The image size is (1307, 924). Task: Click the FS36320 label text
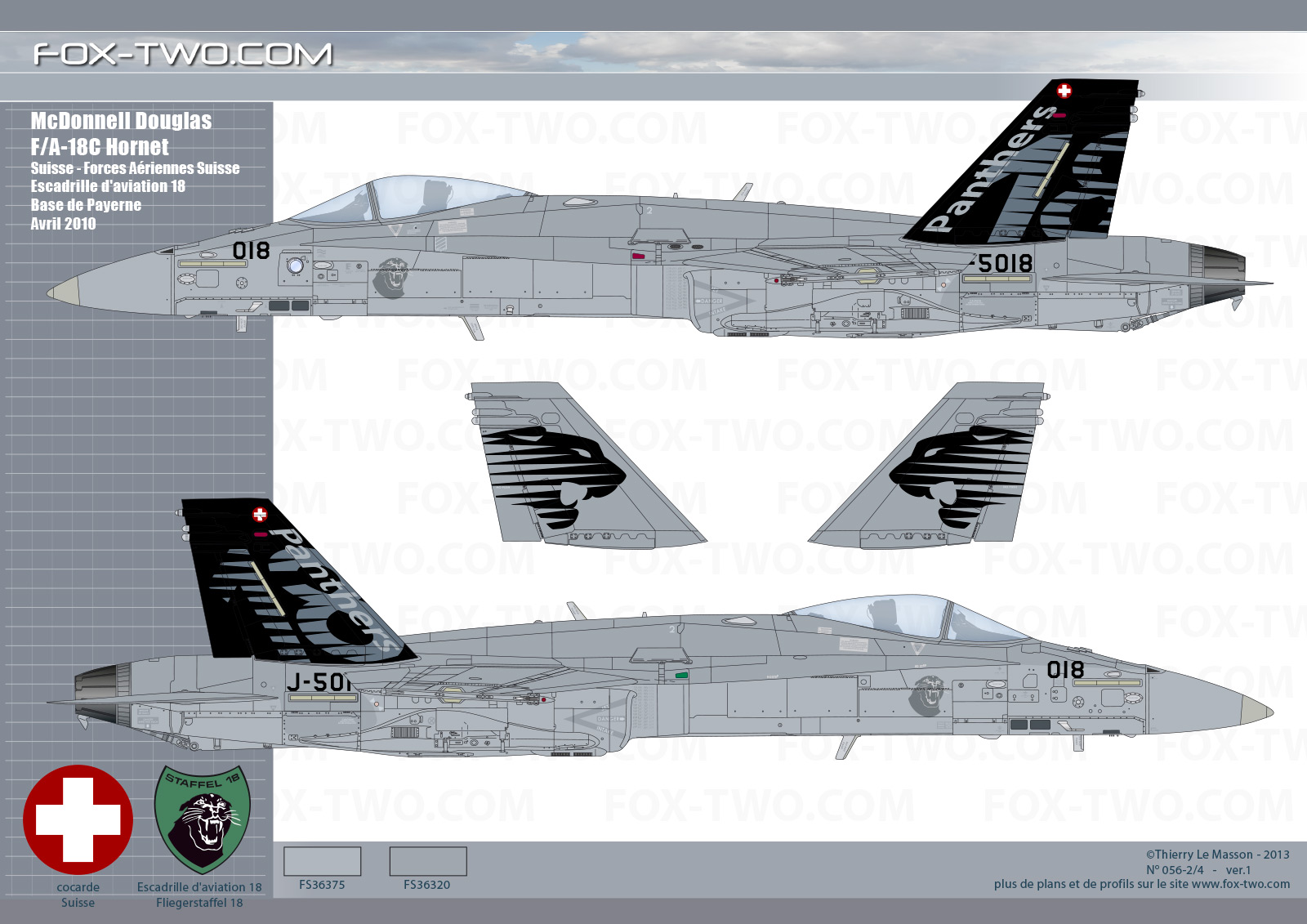point(427,885)
